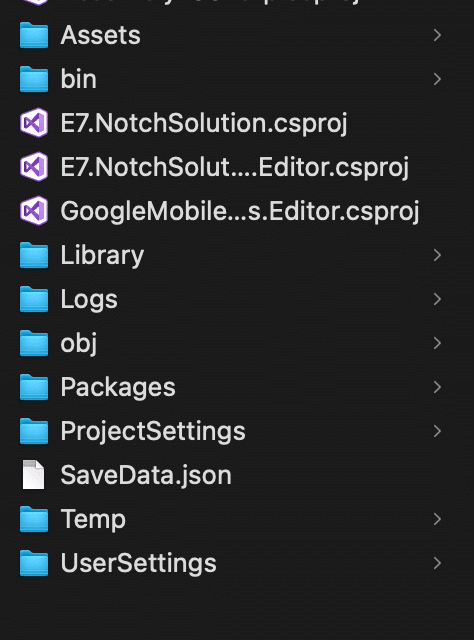Click the SaveData.json document icon

(x=33, y=475)
